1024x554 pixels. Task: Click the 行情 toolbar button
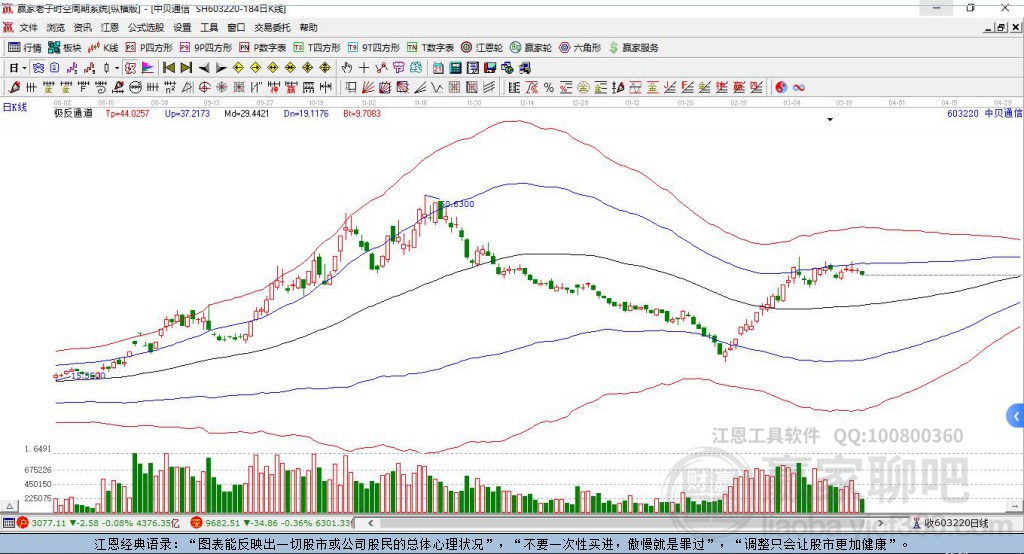(25, 48)
